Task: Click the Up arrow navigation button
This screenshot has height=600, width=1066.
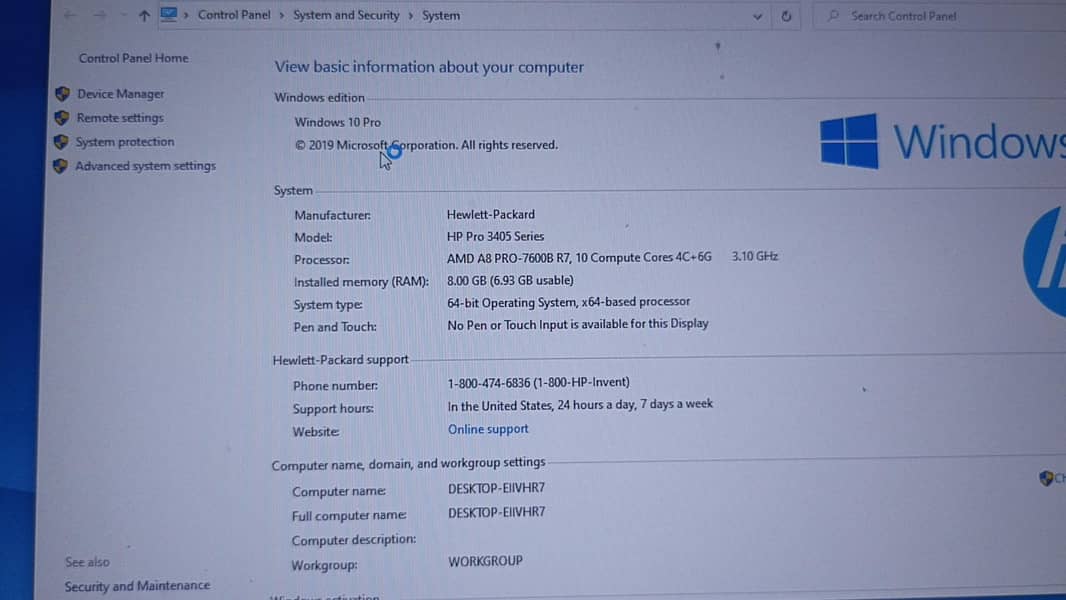Action: pyautogui.click(x=143, y=16)
